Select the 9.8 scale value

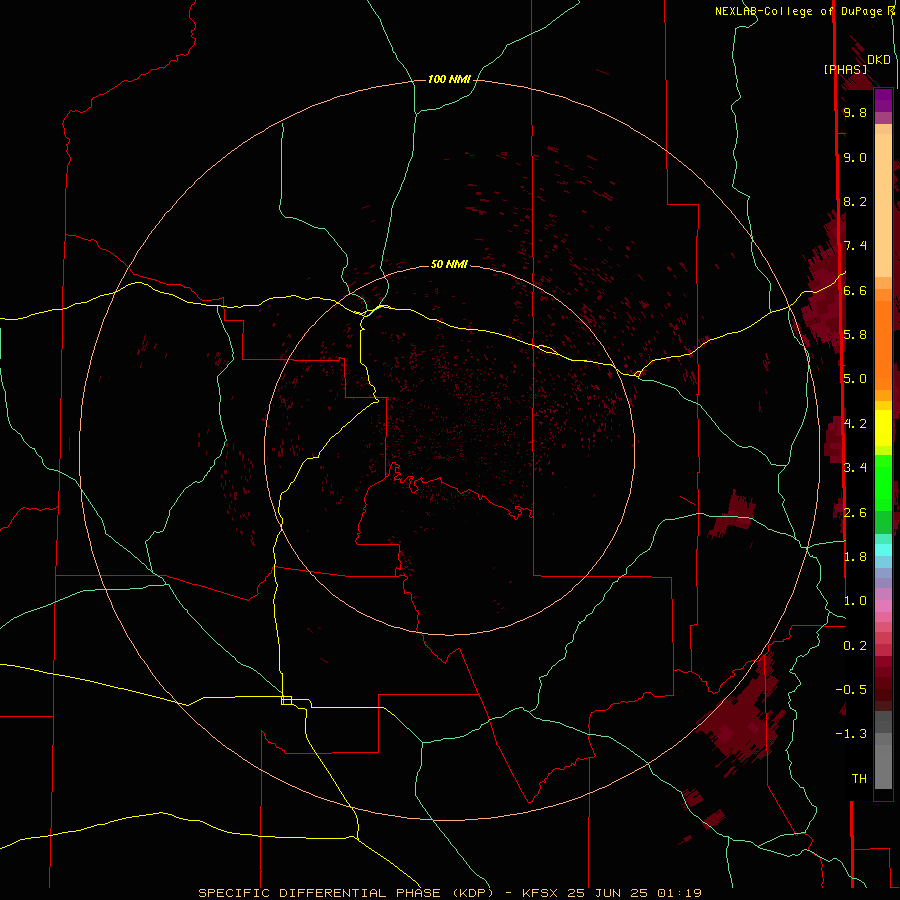[855, 112]
